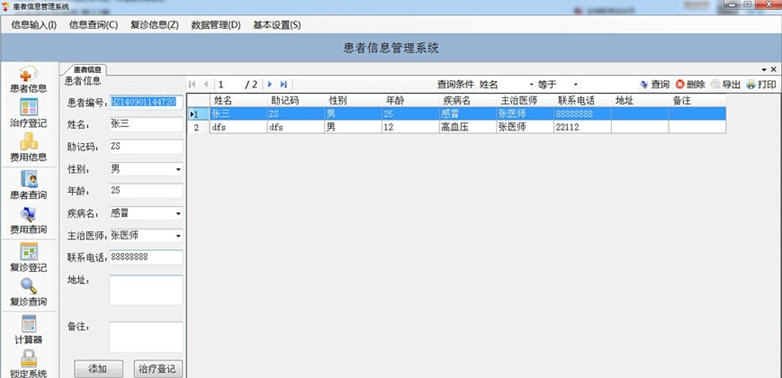Go to previous record navigation arrow
The width and height of the screenshot is (782, 378).
coord(205,84)
